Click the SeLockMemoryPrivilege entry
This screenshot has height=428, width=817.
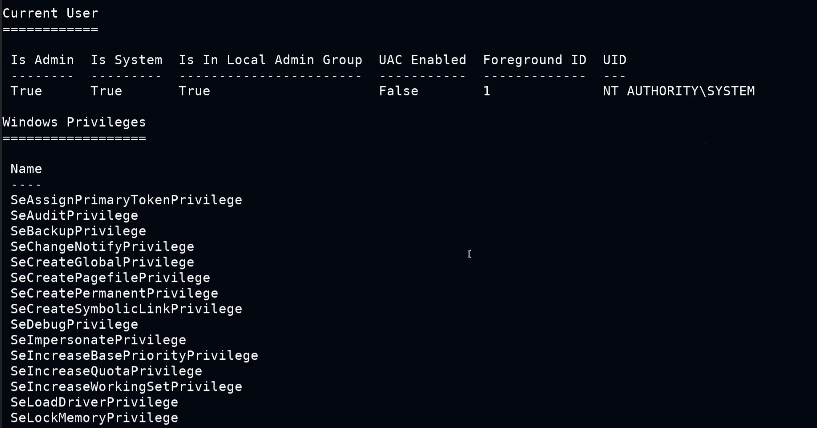pos(94,418)
